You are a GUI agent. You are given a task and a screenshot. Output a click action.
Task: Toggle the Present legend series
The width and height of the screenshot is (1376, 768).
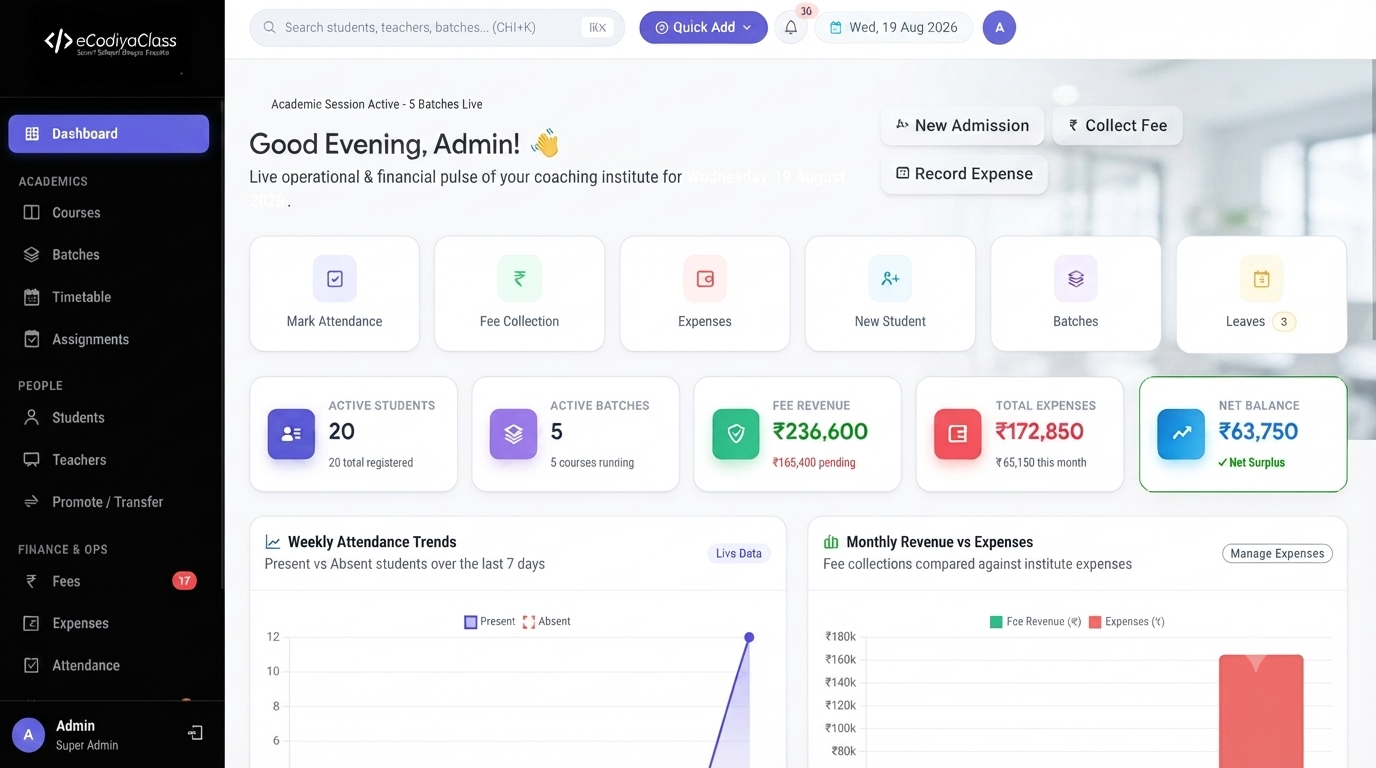click(490, 622)
